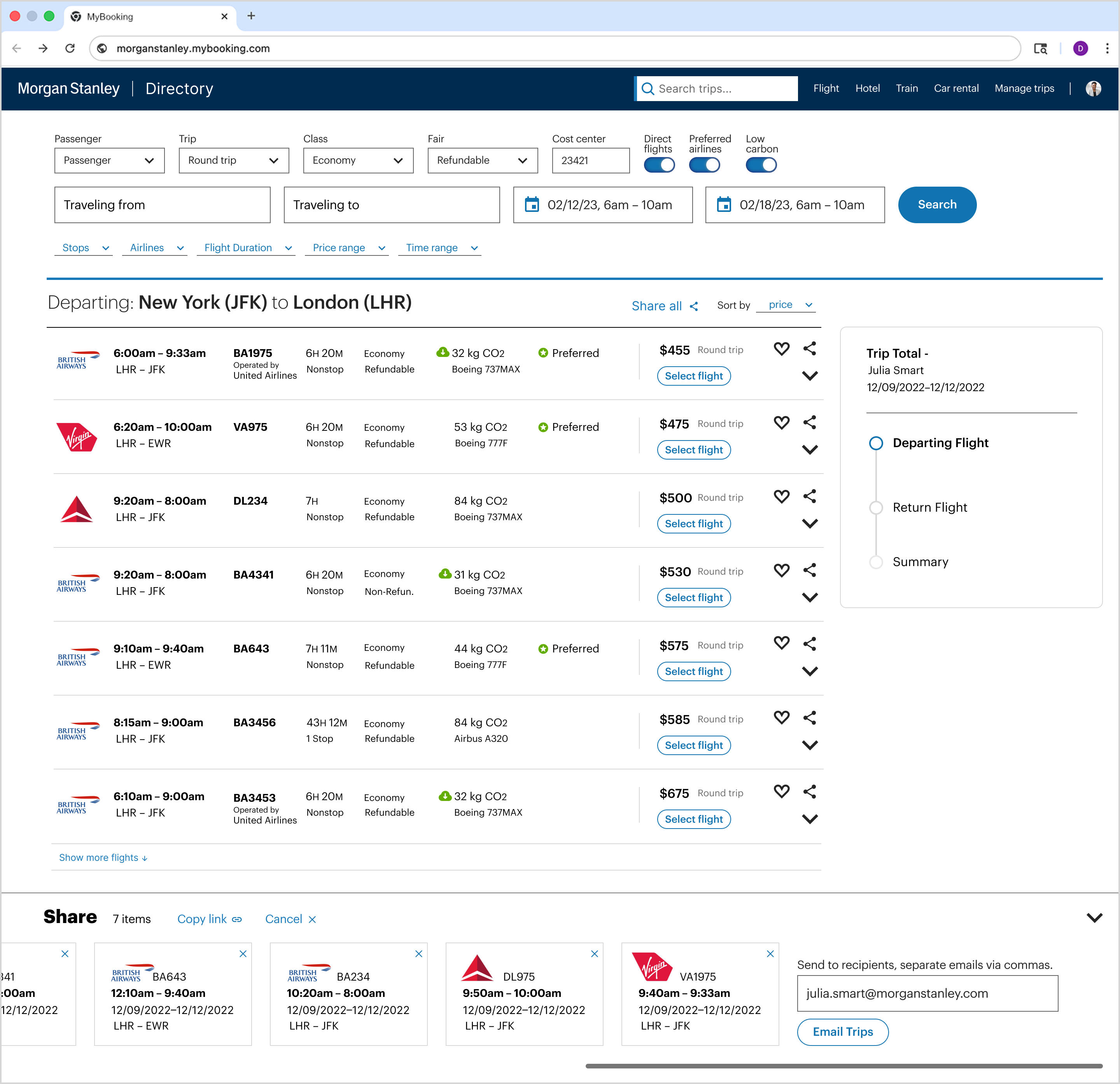Image resolution: width=1120 pixels, height=1084 pixels.
Task: Open Hotel in top navigation
Action: pyautogui.click(x=867, y=89)
